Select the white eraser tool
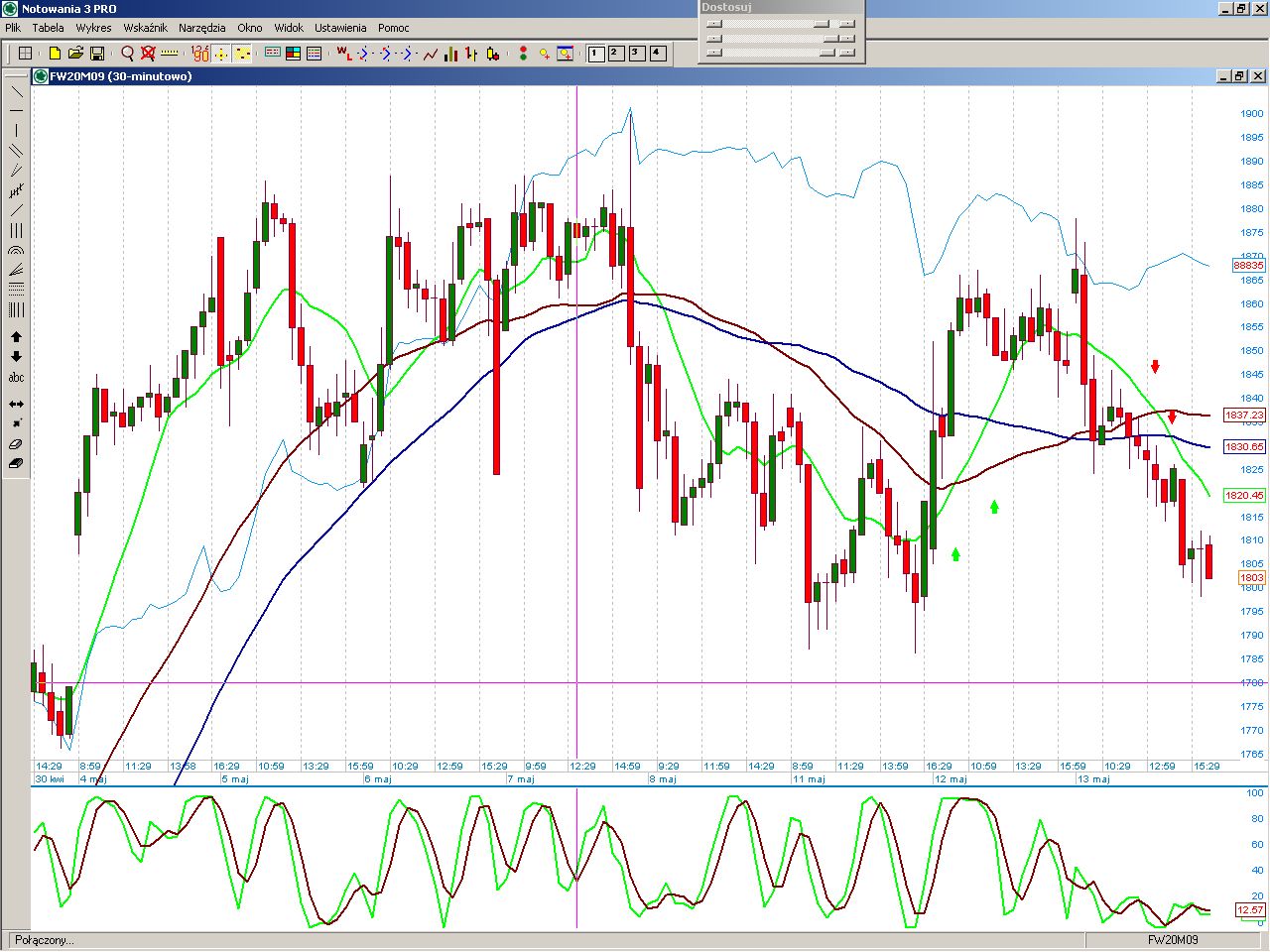1270x952 pixels. coord(16,443)
